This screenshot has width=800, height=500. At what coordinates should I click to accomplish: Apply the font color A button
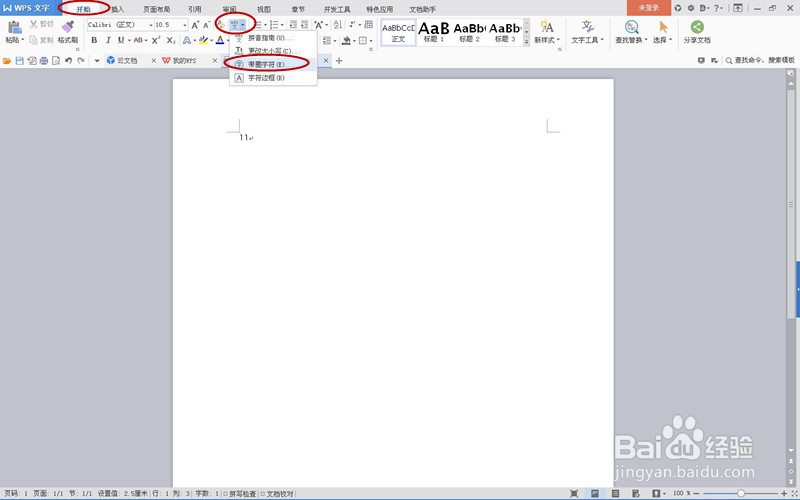pos(220,40)
